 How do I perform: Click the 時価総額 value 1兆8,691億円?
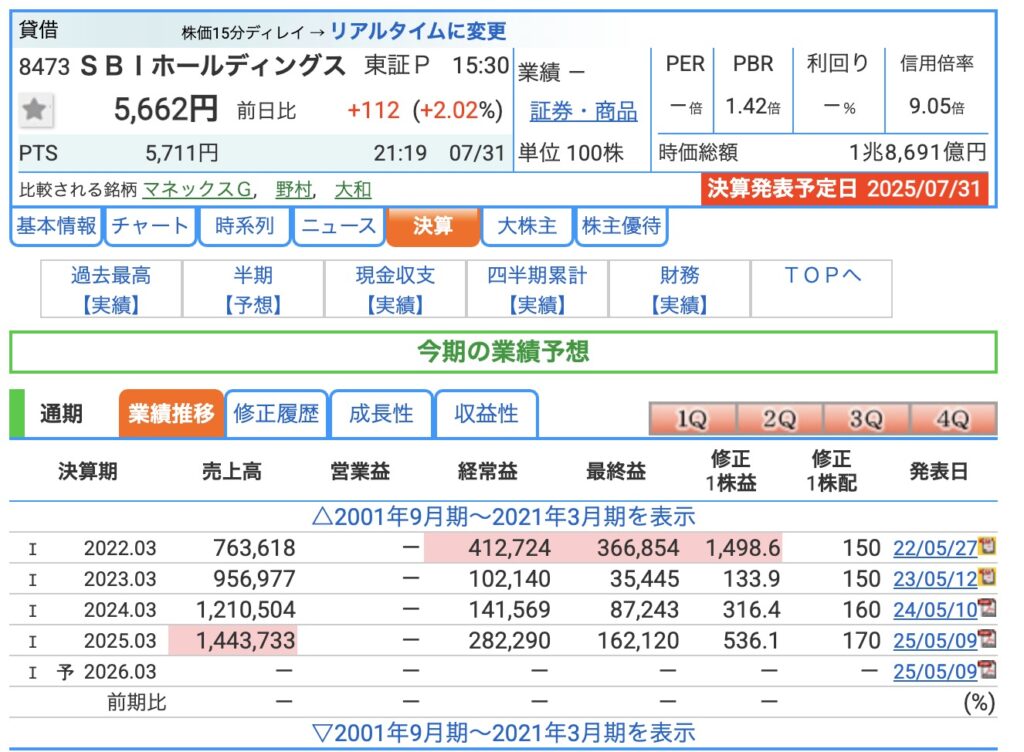[x=918, y=153]
